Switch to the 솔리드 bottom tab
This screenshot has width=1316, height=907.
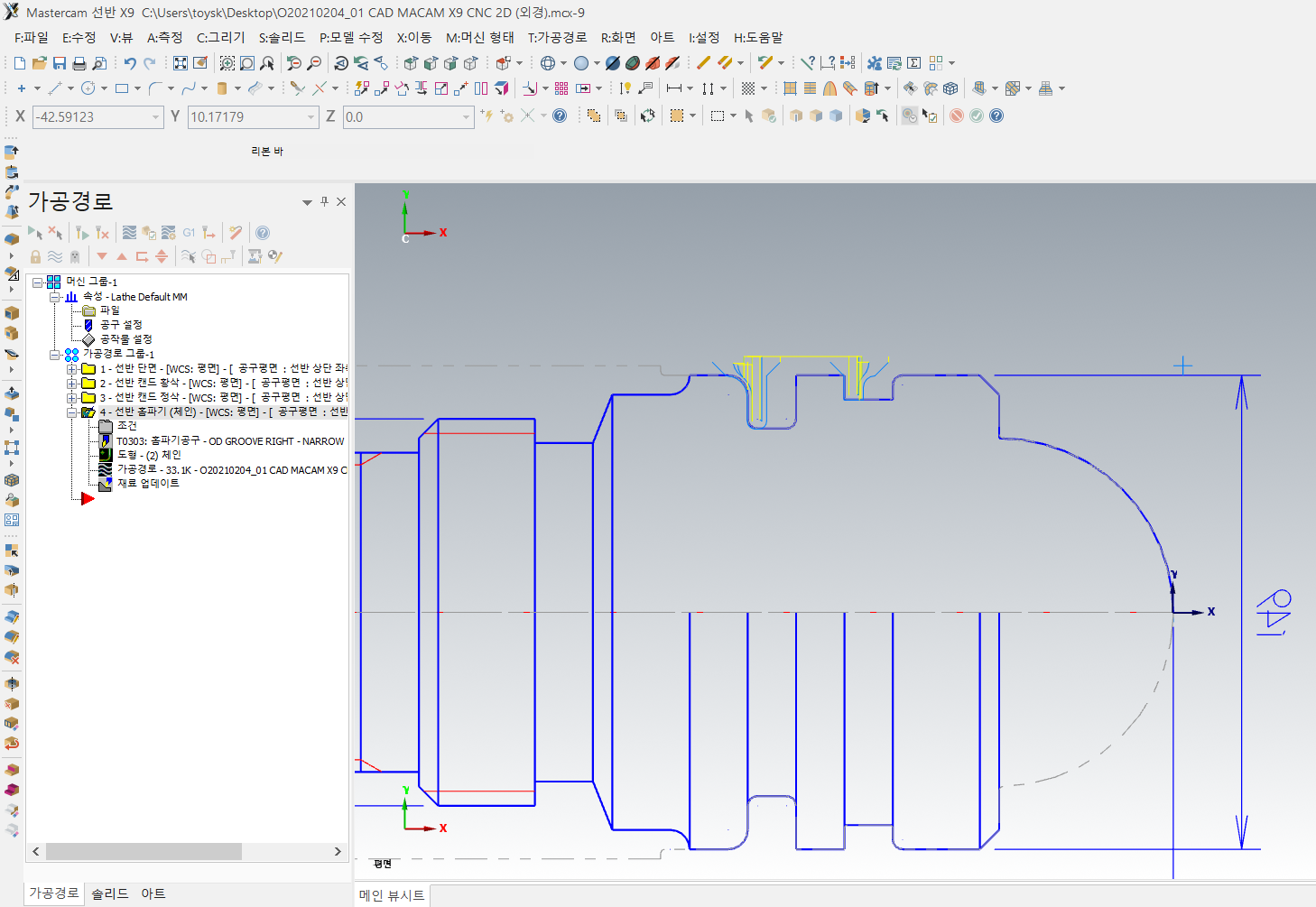pyautogui.click(x=110, y=893)
